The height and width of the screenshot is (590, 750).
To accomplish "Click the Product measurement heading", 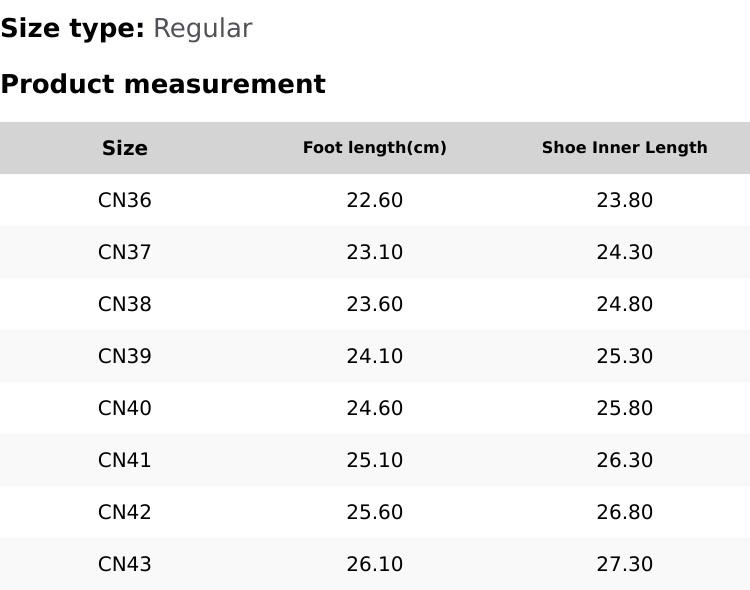I will 163,84.
